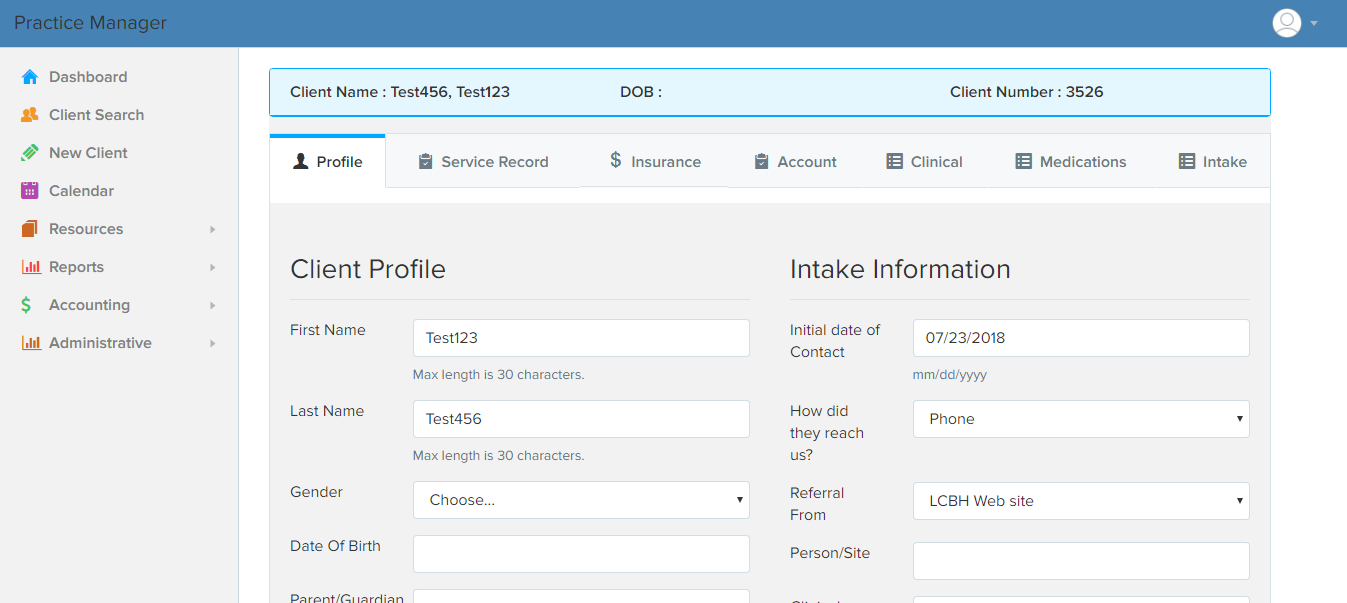This screenshot has width=1347, height=603.
Task: Open the How did they reach us dropdown
Action: (1081, 419)
